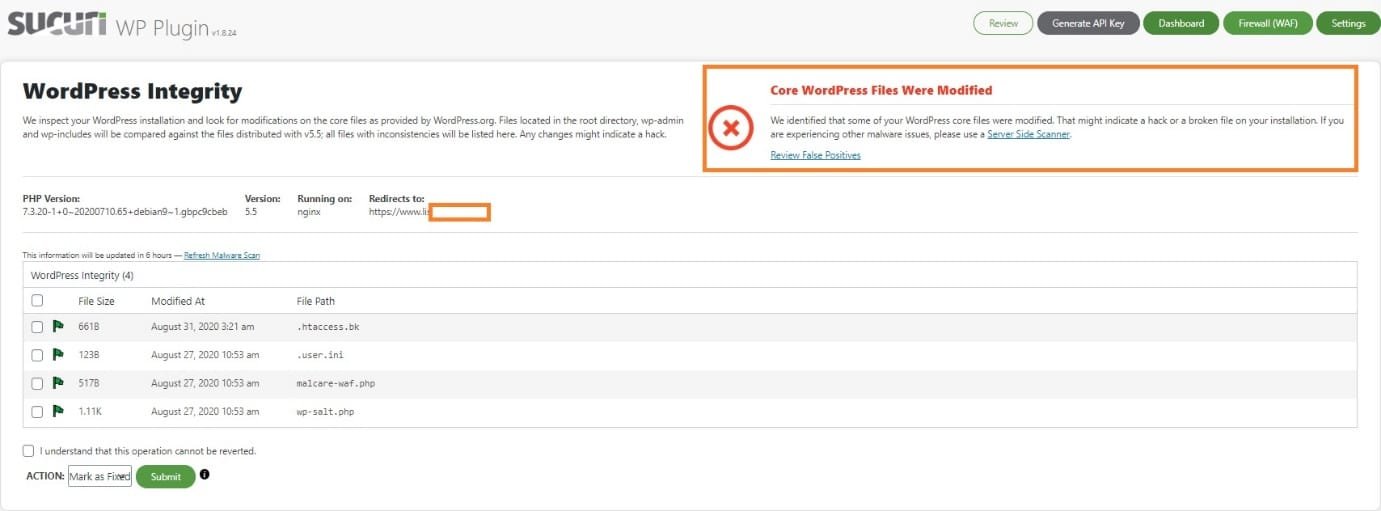Screen dimensions: 1381x511
Task: Click the 1.11K file size value
Action: [91, 411]
